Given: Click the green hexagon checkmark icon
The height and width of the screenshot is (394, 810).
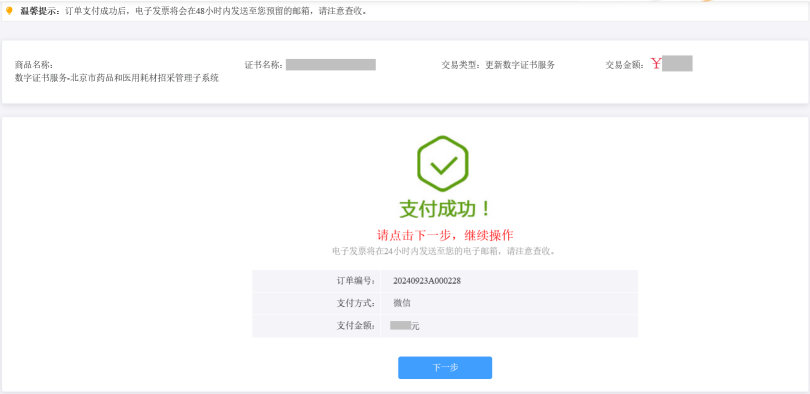Looking at the screenshot, I should click(443, 163).
